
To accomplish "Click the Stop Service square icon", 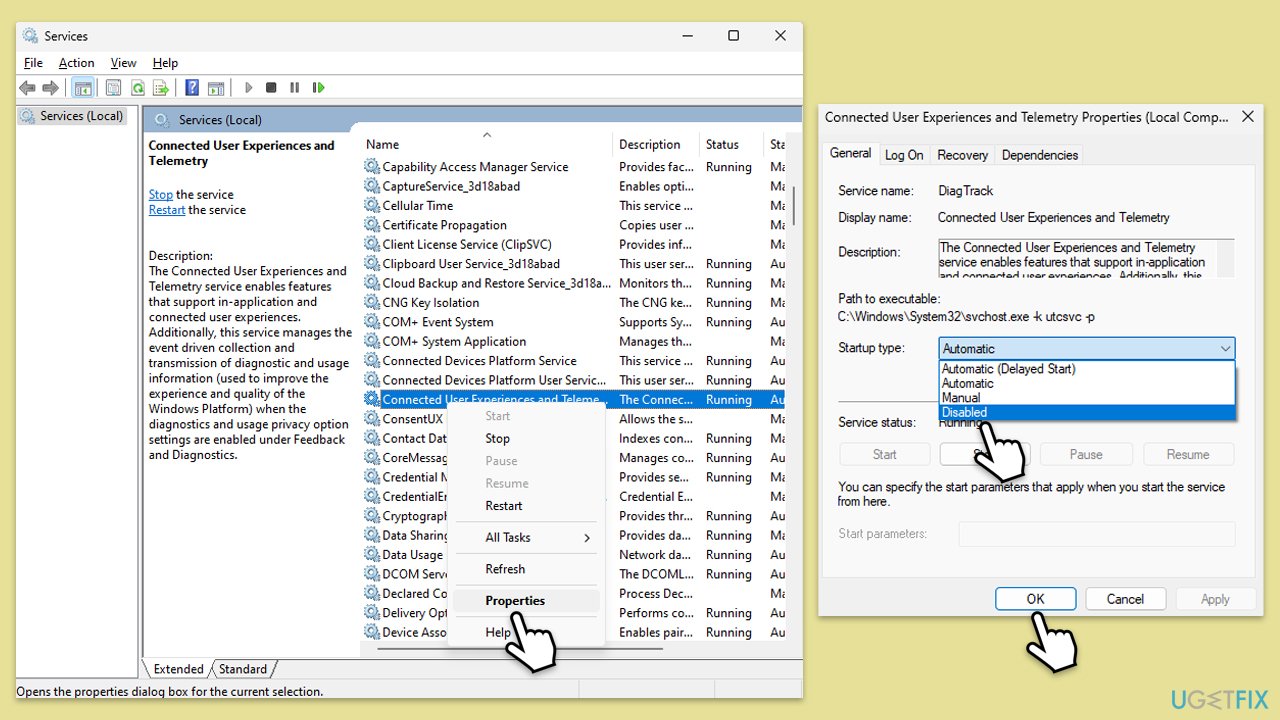I will click(271, 88).
